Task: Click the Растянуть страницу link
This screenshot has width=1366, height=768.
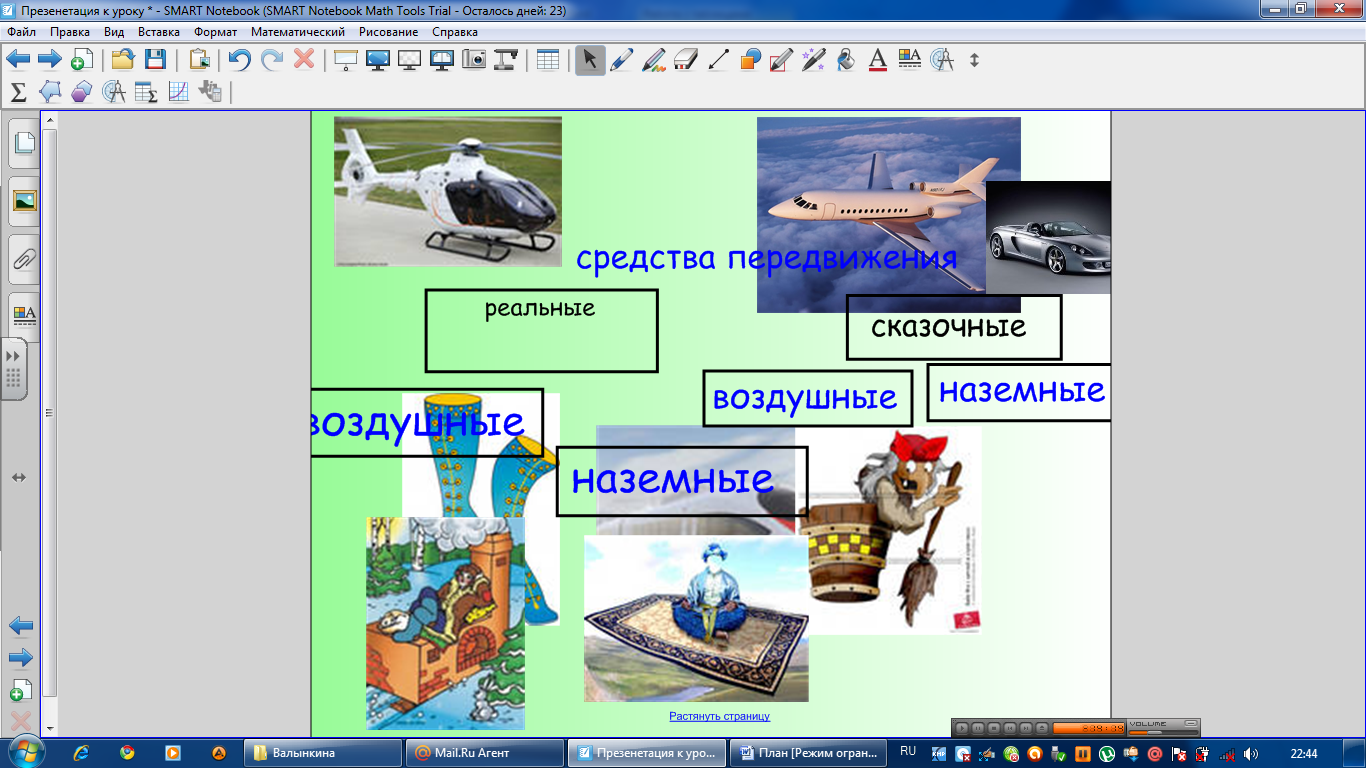Action: (720, 716)
